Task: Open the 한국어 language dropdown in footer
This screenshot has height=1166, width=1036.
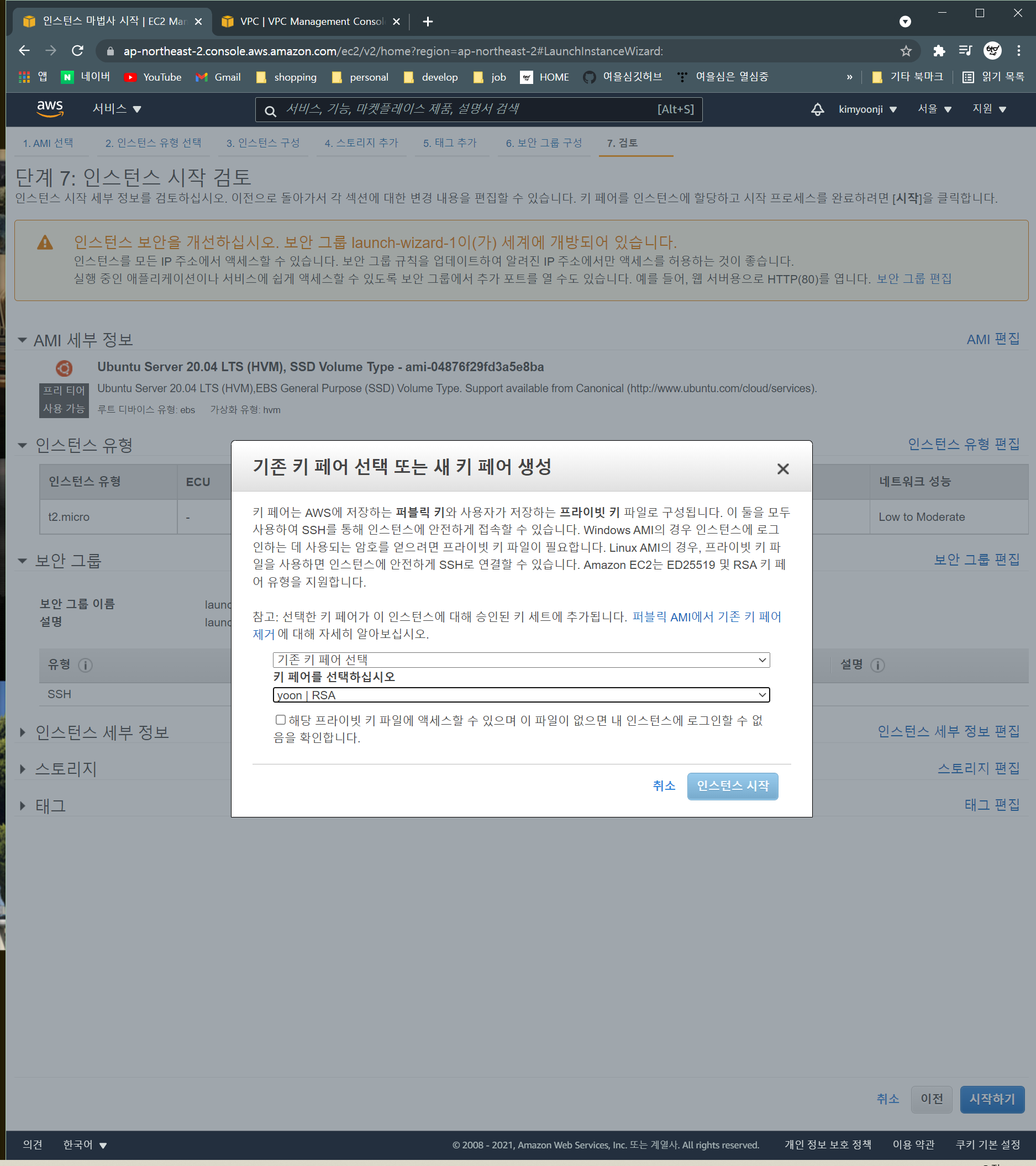Action: (x=85, y=1144)
